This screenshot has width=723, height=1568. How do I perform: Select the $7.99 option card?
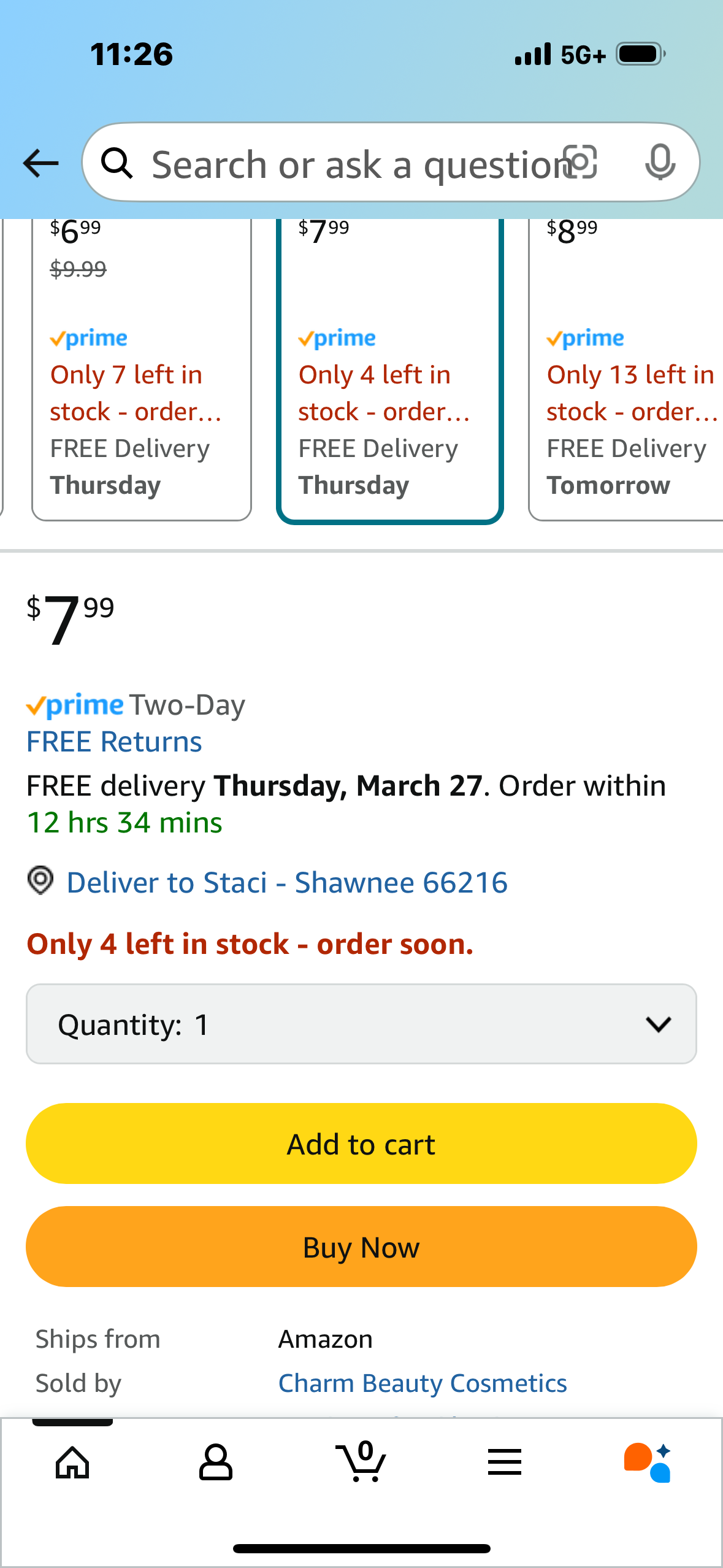pyautogui.click(x=390, y=368)
